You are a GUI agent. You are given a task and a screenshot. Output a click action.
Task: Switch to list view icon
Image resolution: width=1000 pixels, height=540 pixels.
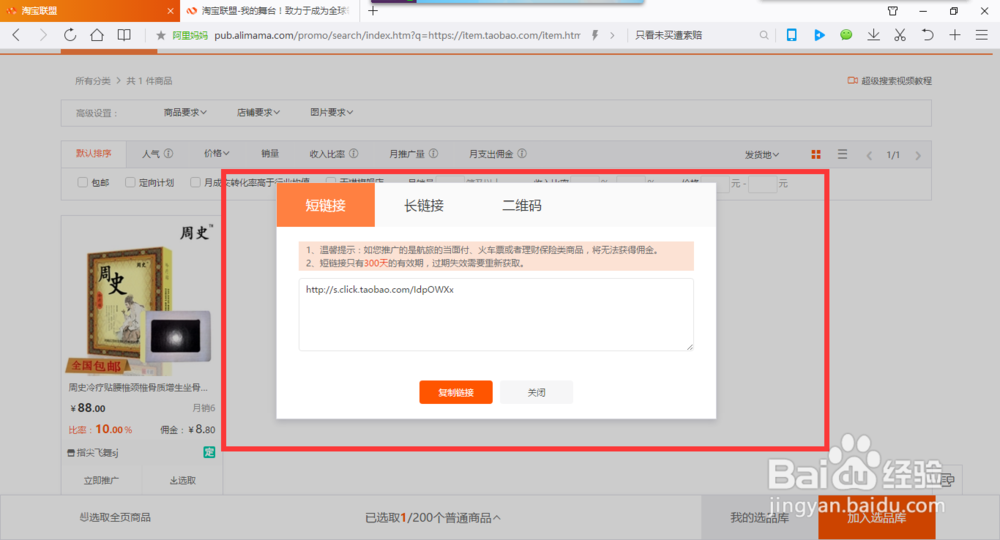point(842,154)
